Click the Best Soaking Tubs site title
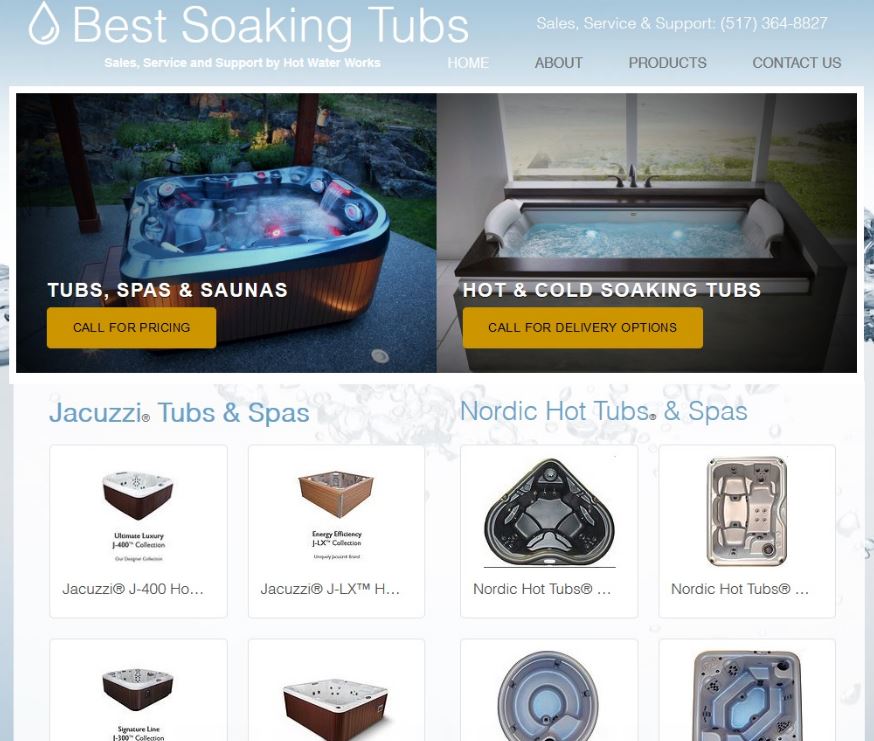Viewport: 874px width, 741px height. pyautogui.click(x=270, y=26)
